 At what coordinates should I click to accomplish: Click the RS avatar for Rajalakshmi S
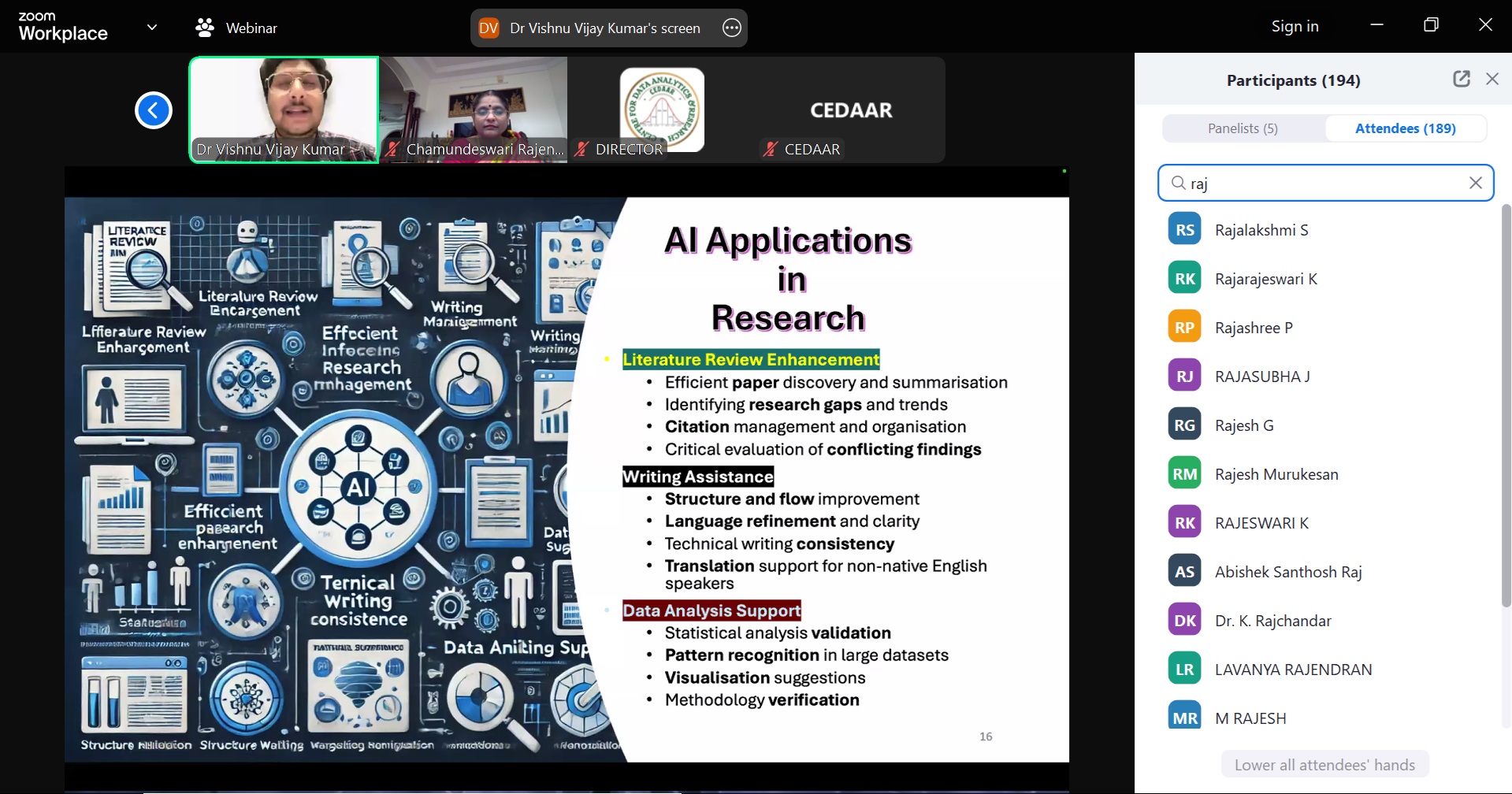tap(1184, 230)
